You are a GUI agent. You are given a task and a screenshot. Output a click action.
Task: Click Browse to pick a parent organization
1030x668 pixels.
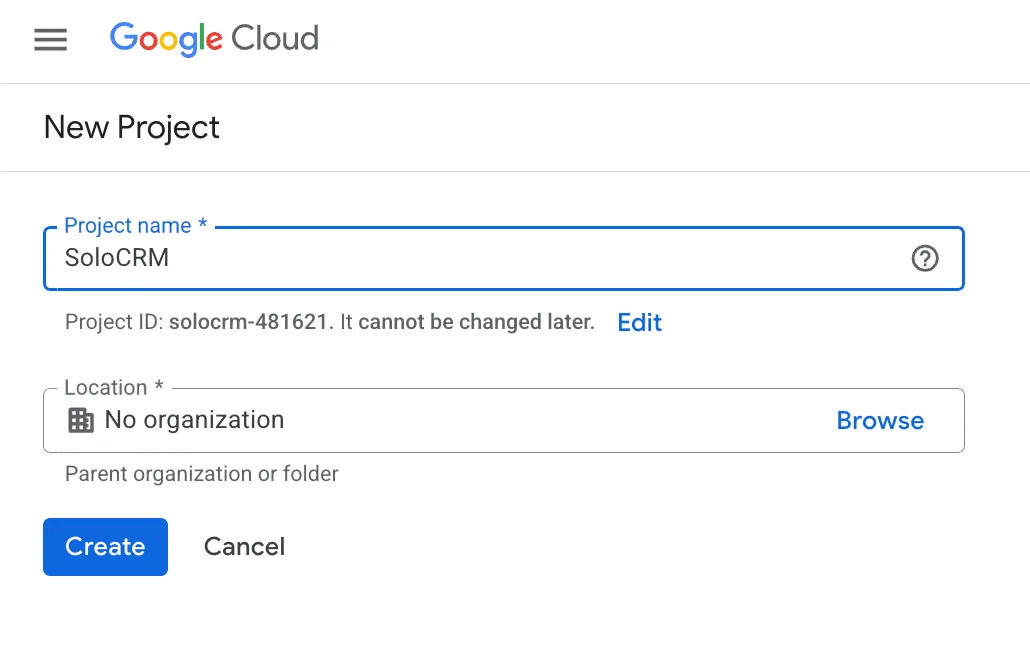[880, 420]
